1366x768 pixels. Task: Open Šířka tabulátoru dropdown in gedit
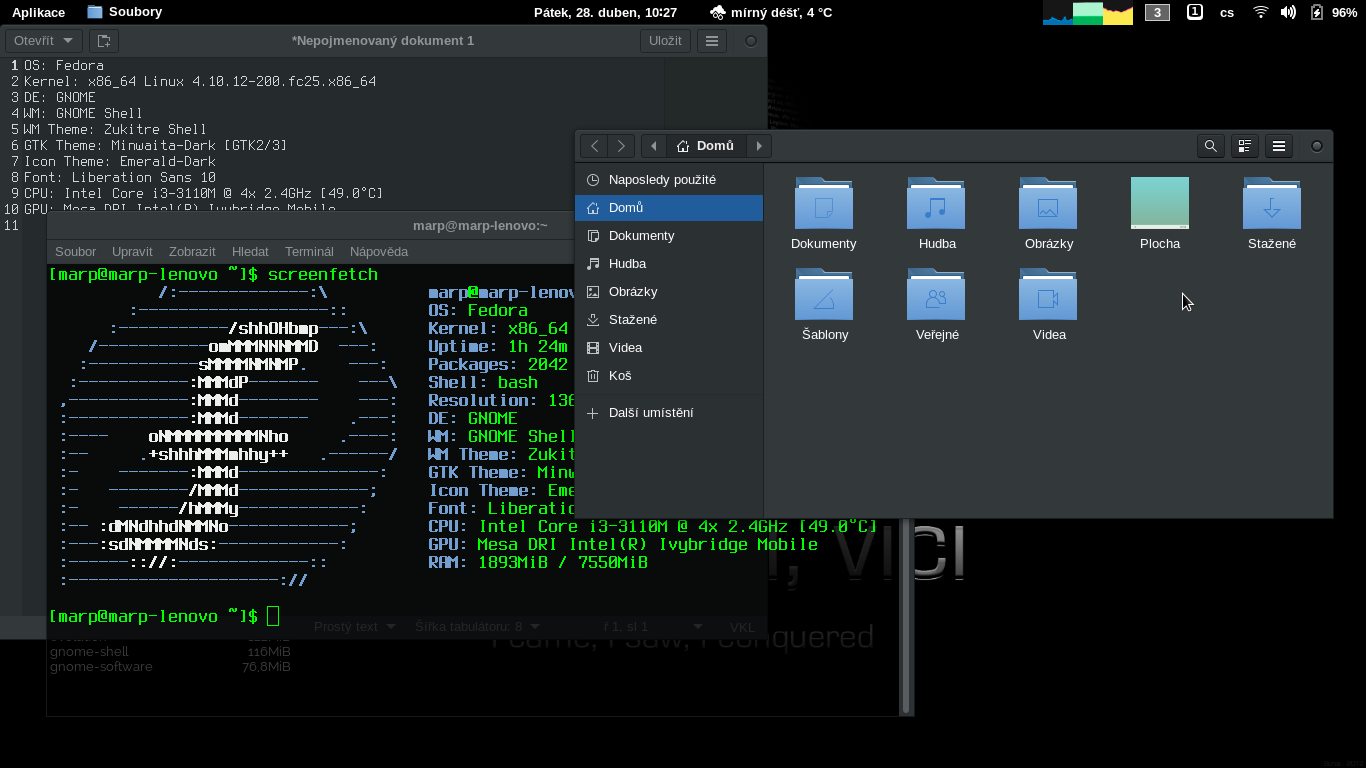[x=478, y=627]
